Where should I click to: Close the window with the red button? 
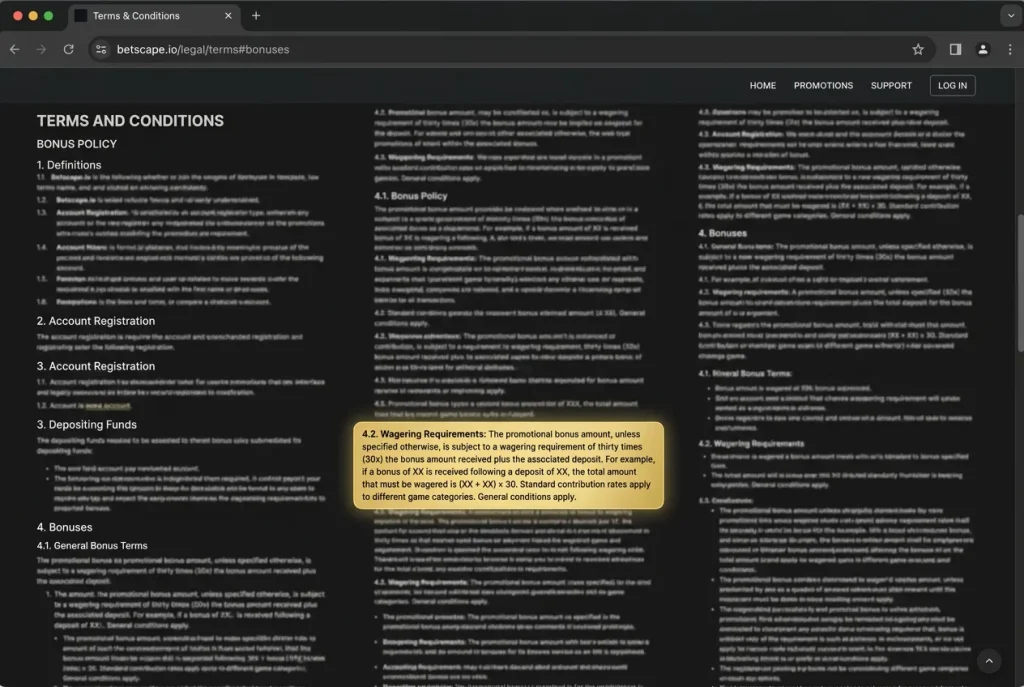pyautogui.click(x=18, y=16)
